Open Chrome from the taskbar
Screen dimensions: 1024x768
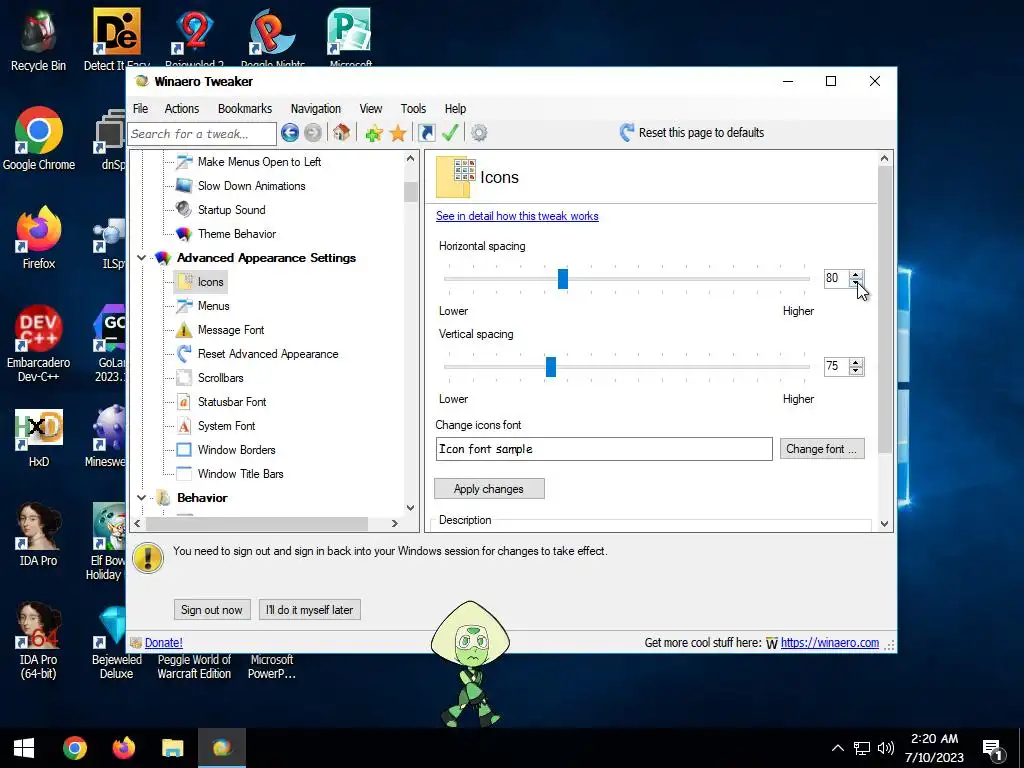click(x=74, y=748)
